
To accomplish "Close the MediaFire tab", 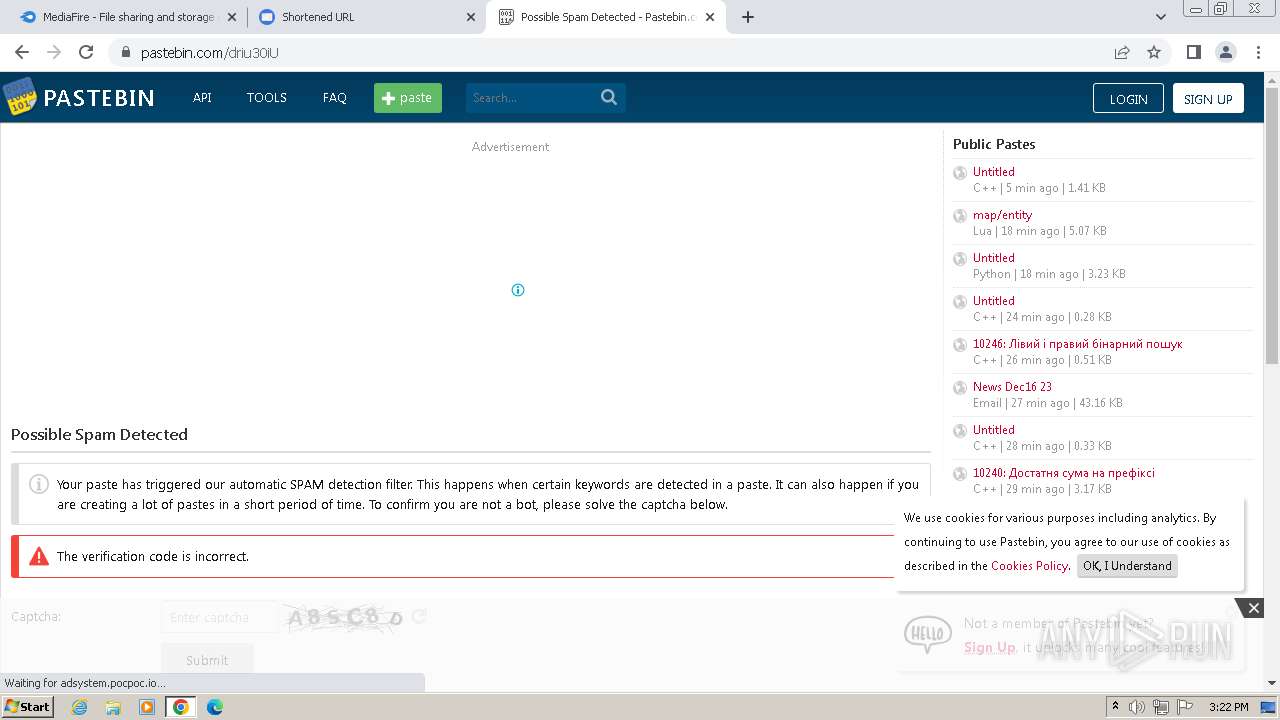I will pos(232,17).
